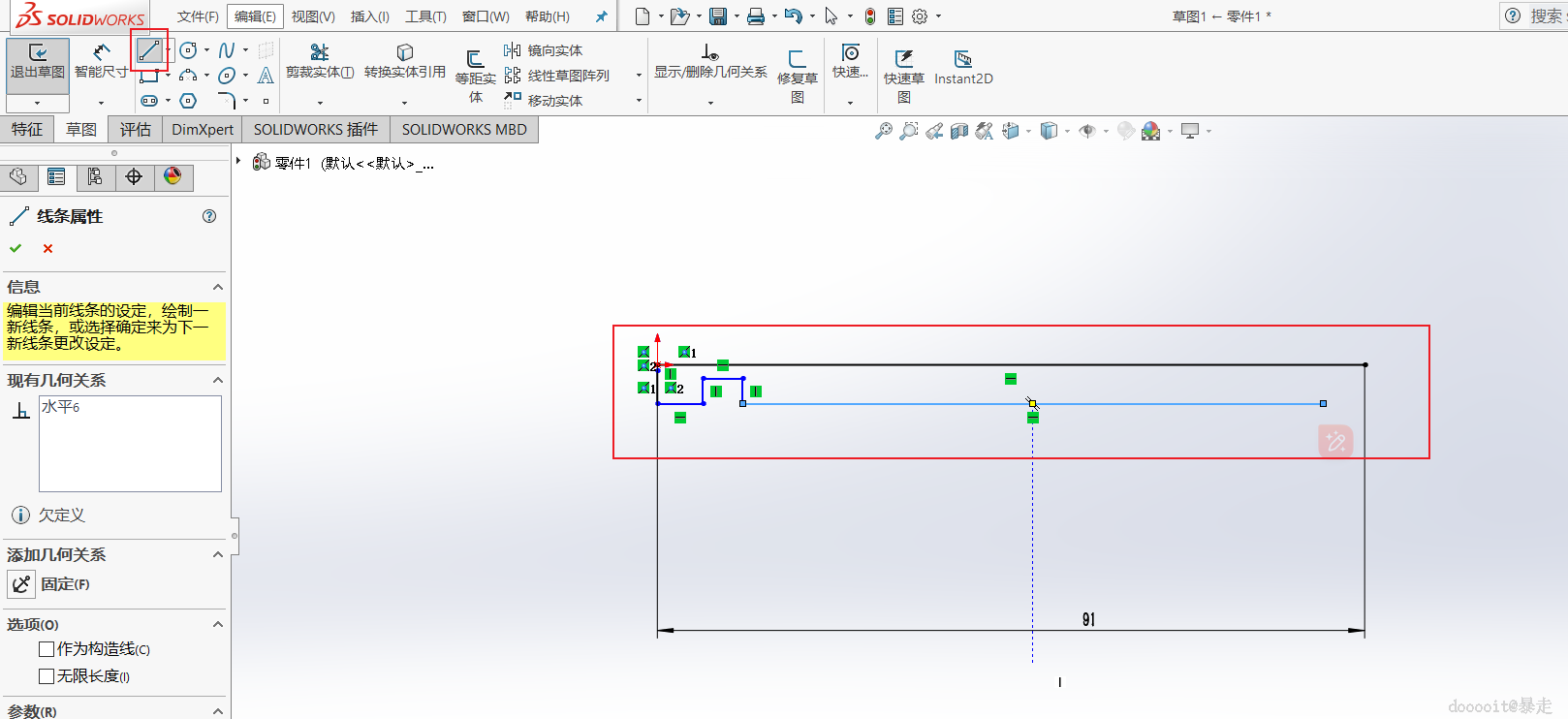Viewport: 1568px width, 719px height.
Task: Open the DisplayManager appearance tab icon
Action: 172,176
